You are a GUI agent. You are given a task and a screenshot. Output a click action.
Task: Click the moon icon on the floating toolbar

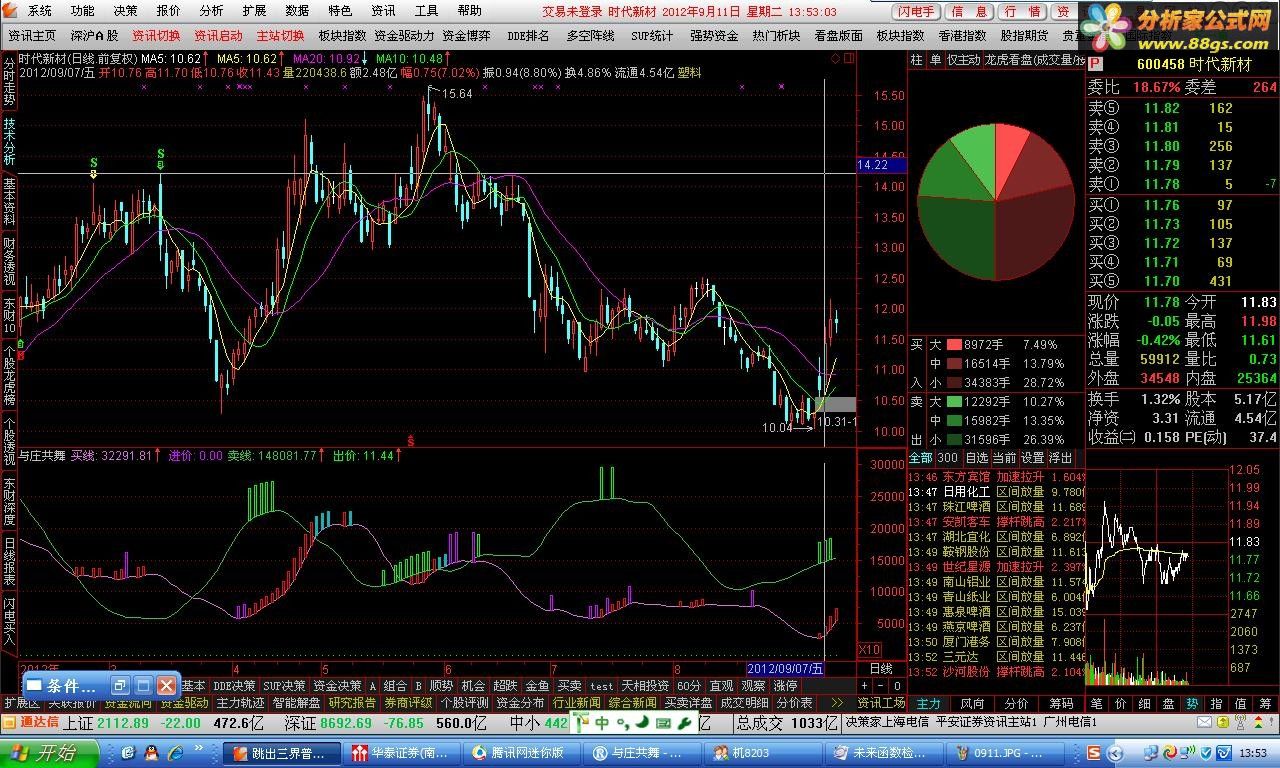pyautogui.click(x=643, y=722)
